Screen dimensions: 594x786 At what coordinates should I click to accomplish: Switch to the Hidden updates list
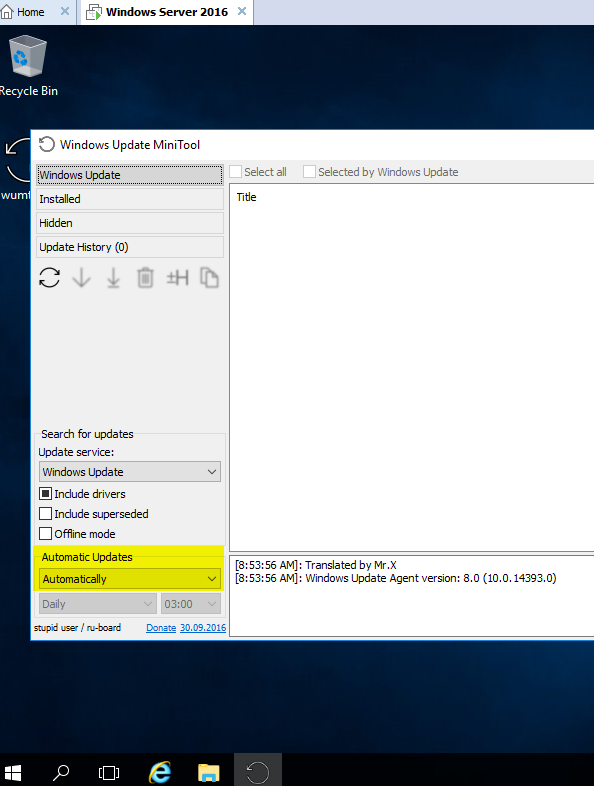coord(130,223)
